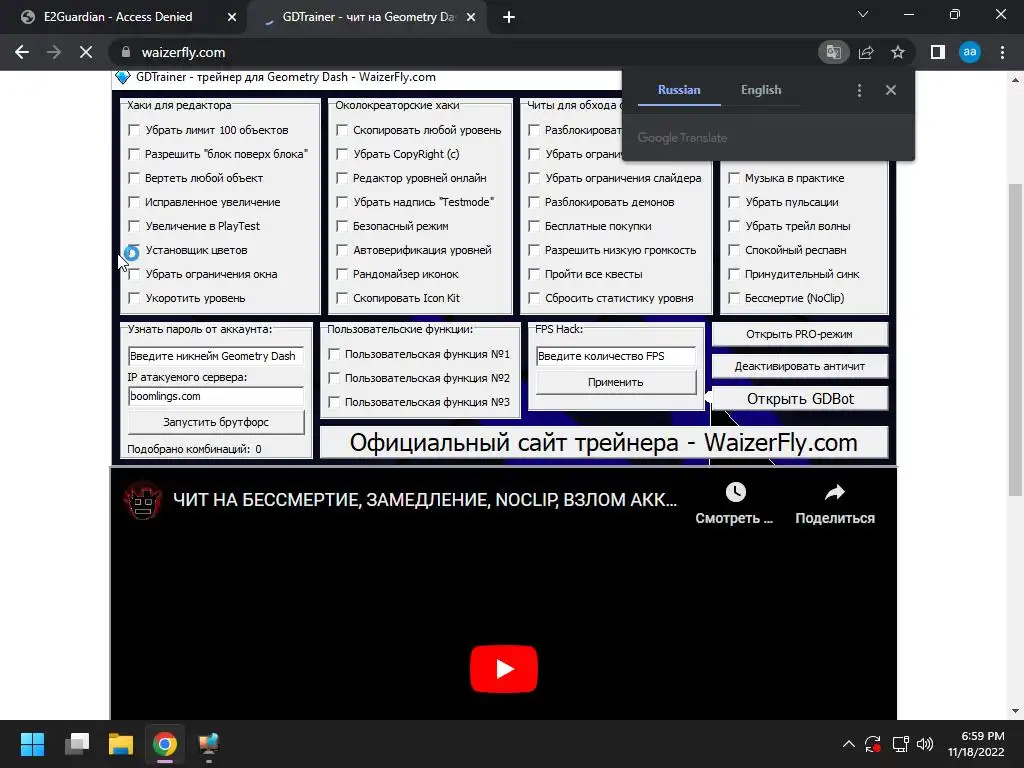Screen dimensions: 1024x768
Task: Click the WaizerFly.com official site banner
Action: pos(603,443)
